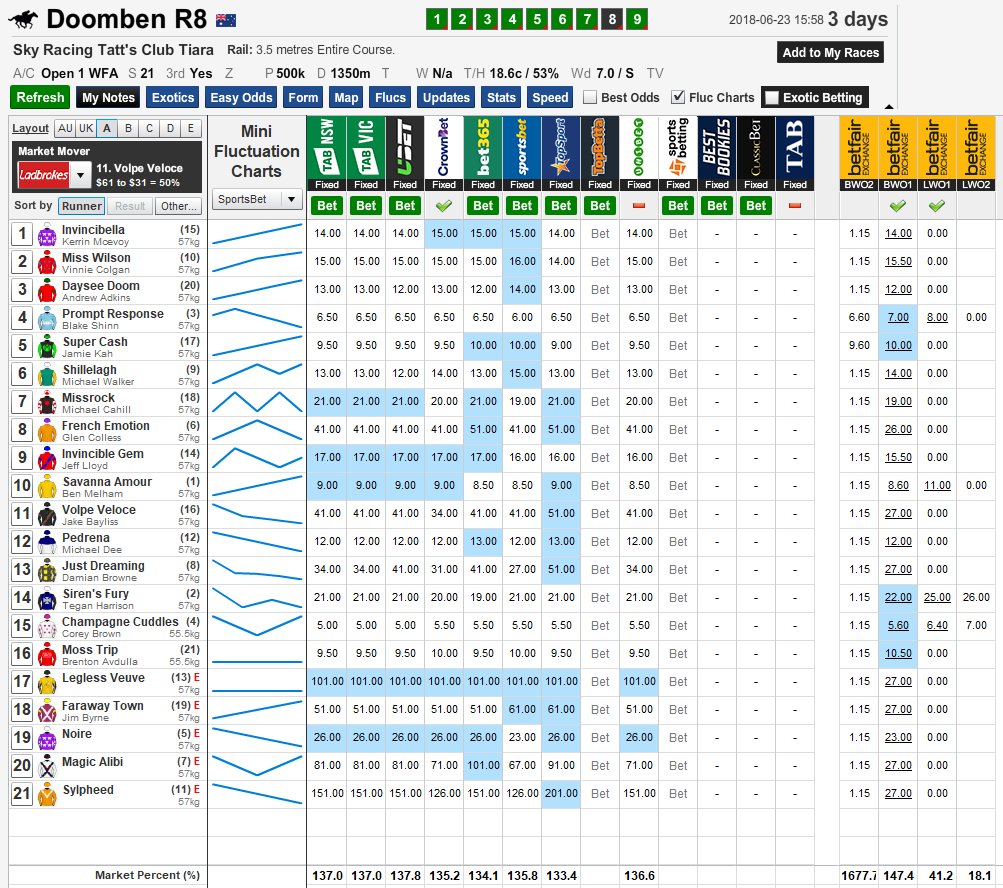This screenshot has width=1003, height=888.
Task: Open My Notes
Action: (108, 97)
